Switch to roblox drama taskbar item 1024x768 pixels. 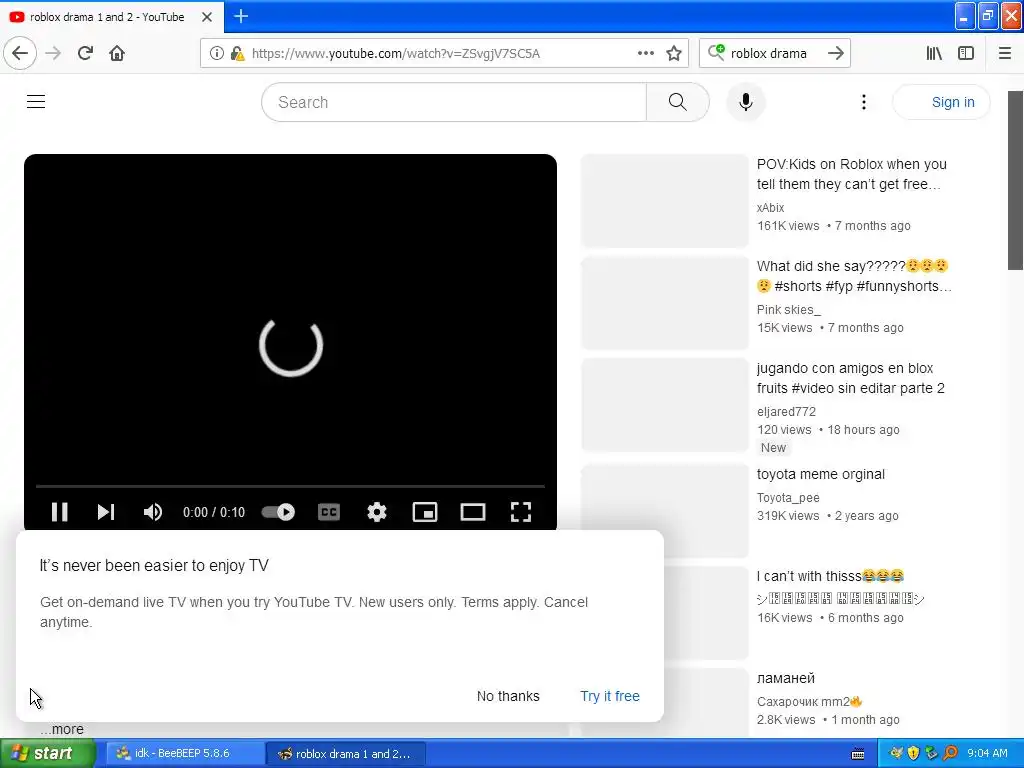click(x=345, y=754)
